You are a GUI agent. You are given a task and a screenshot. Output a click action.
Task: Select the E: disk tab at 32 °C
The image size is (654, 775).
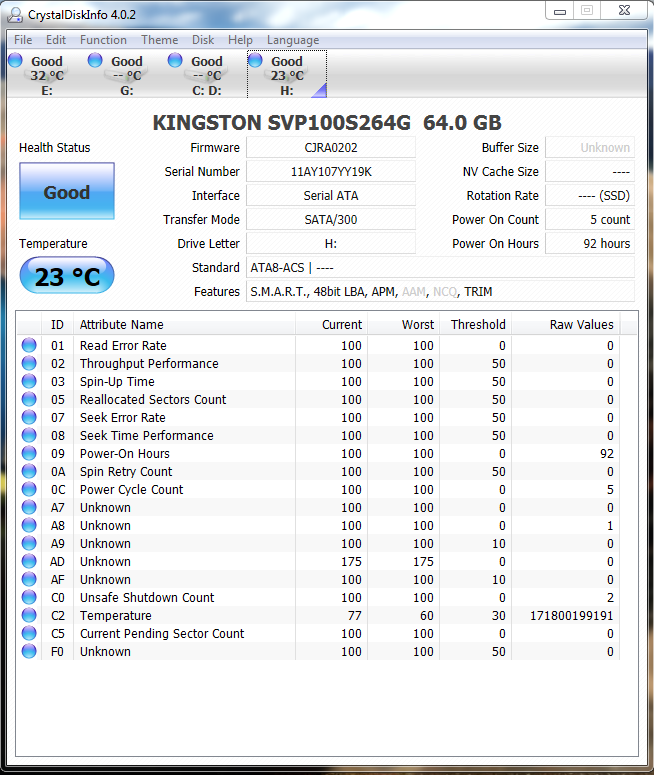(46, 74)
